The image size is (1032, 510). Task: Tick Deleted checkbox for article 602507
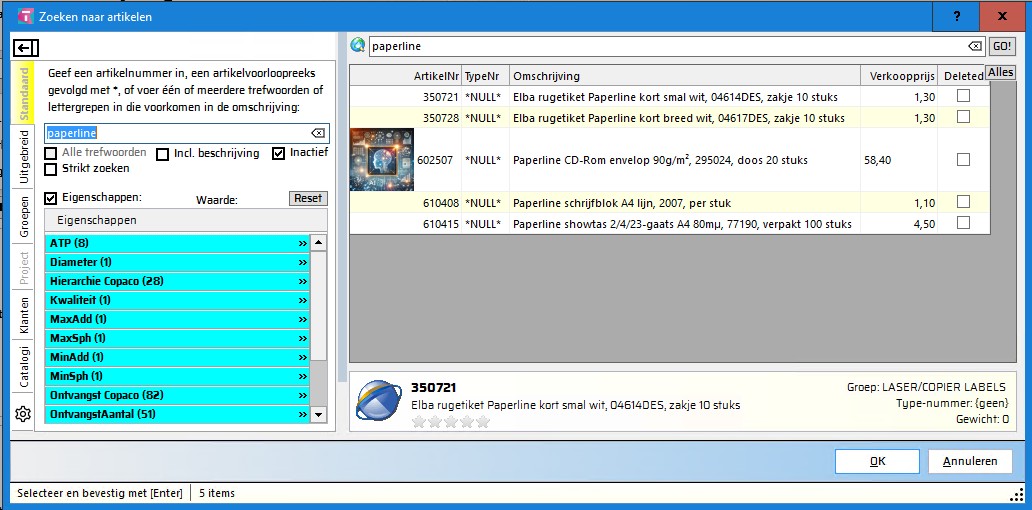click(964, 159)
